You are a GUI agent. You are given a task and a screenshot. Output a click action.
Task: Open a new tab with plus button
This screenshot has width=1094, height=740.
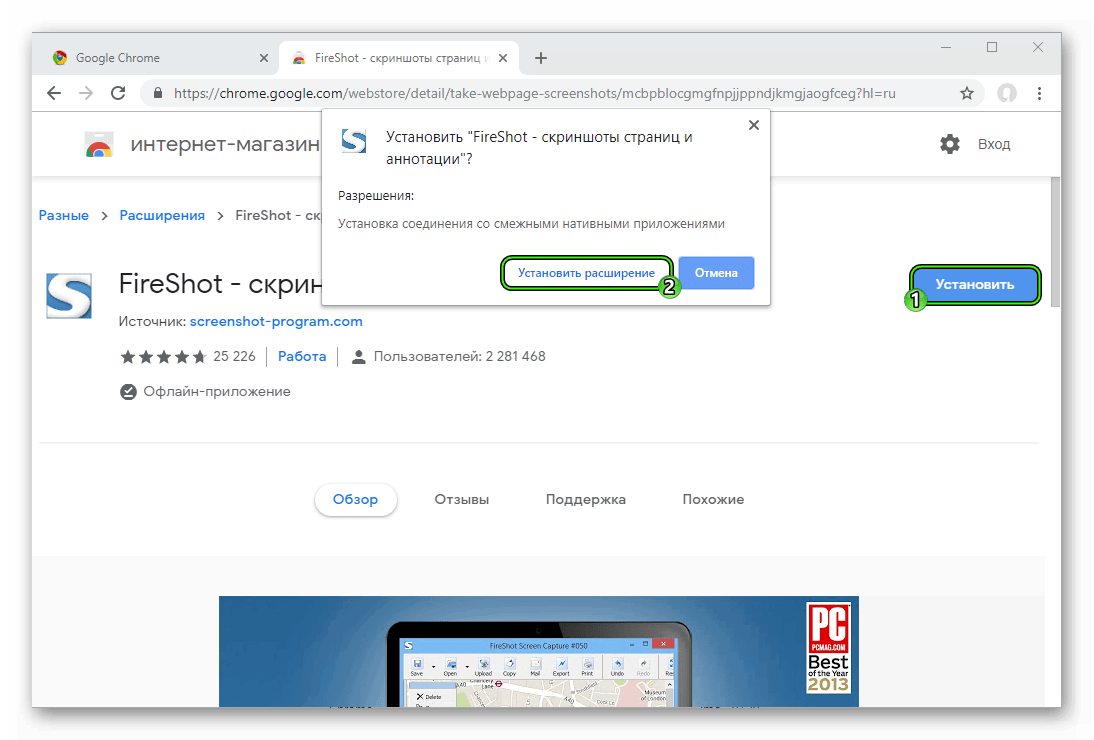click(541, 58)
